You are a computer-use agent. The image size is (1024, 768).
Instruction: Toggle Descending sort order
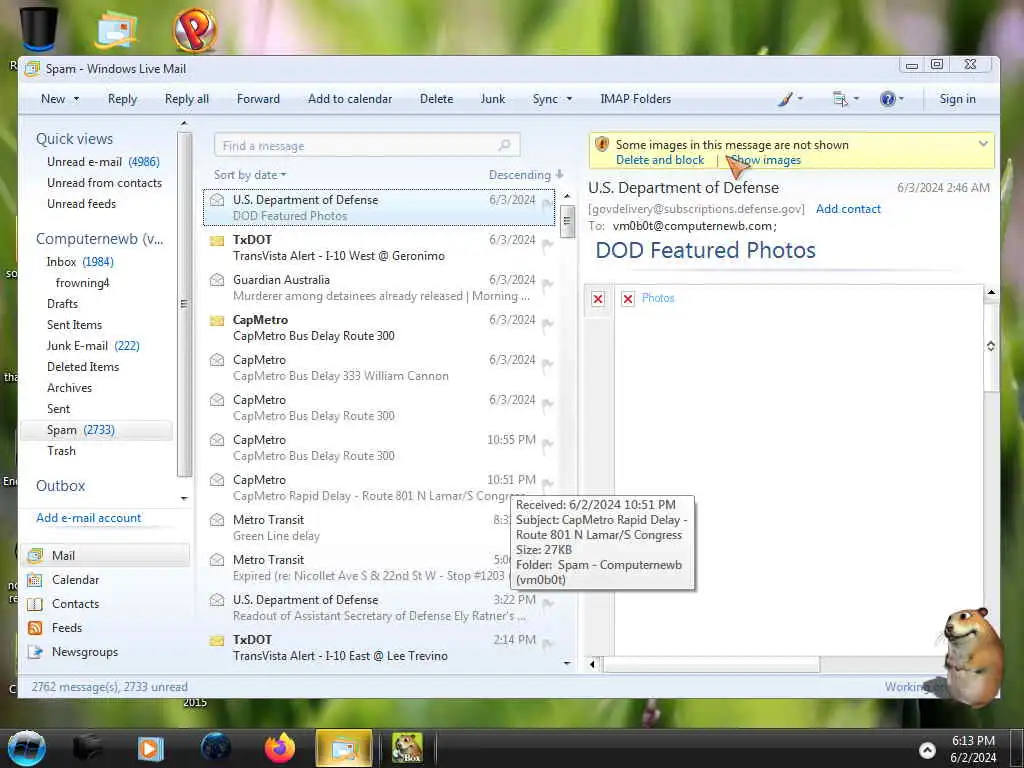(526, 175)
